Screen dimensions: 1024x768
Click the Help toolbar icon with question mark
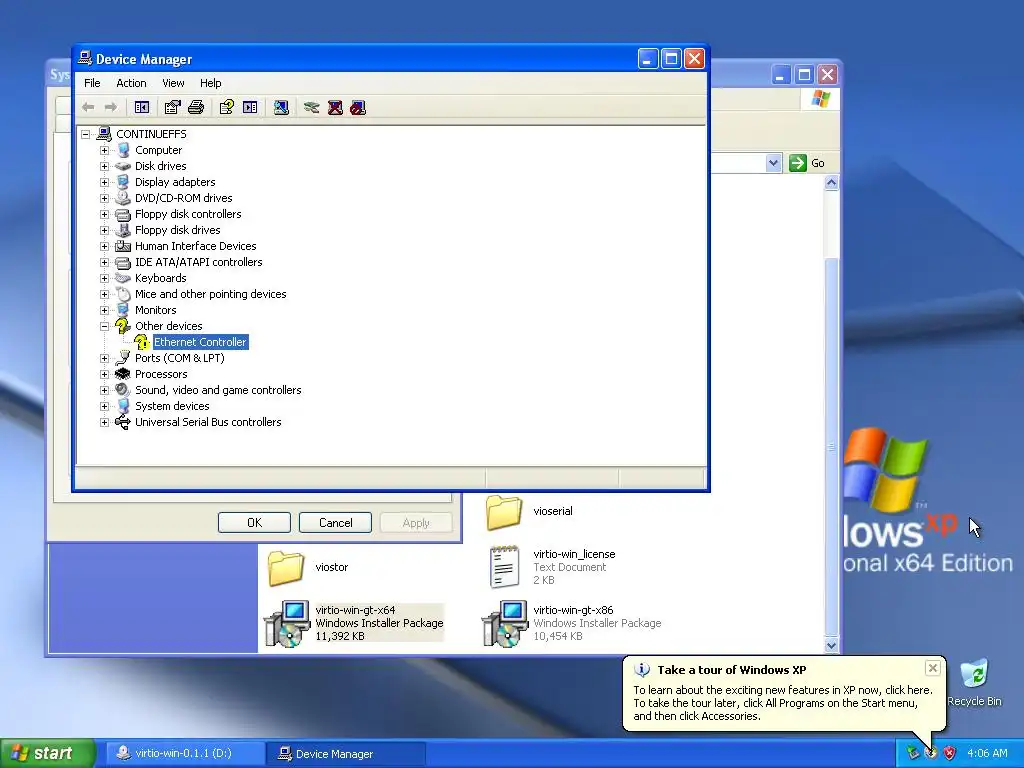pyautogui.click(x=227, y=107)
